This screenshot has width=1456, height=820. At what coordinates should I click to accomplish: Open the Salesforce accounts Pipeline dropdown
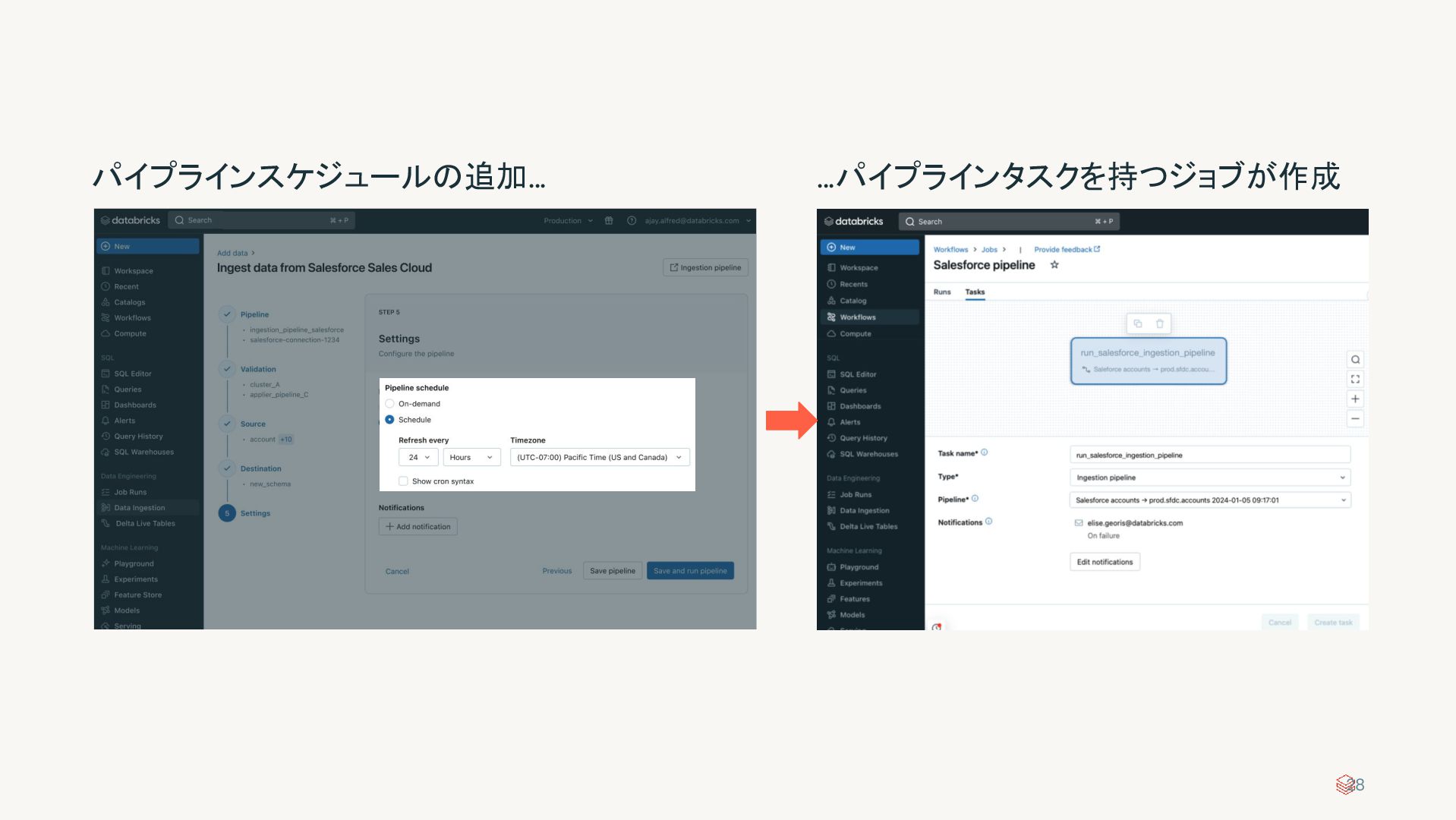[x=1210, y=500]
